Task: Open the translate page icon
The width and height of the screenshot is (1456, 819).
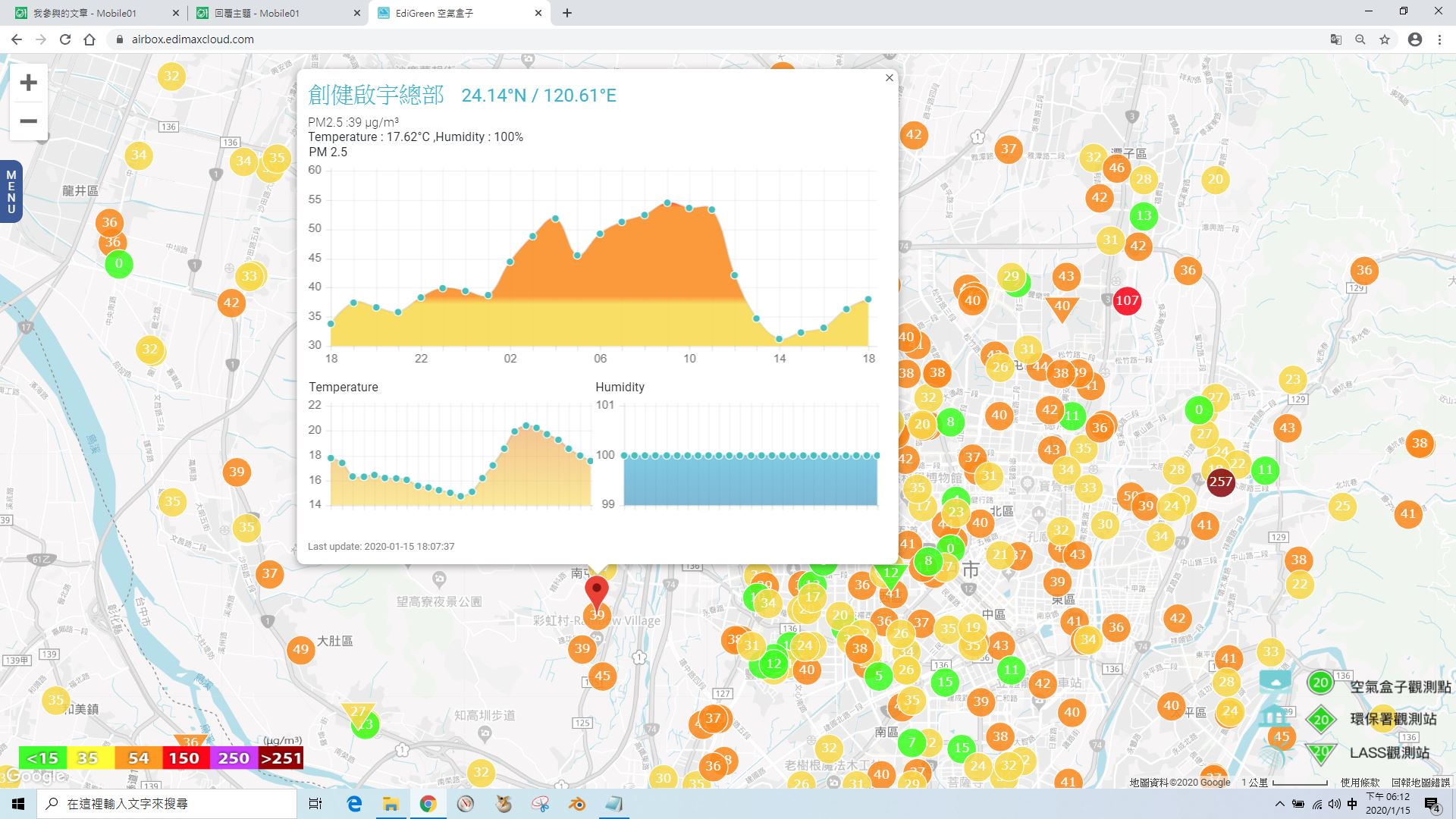Action: click(x=1336, y=39)
